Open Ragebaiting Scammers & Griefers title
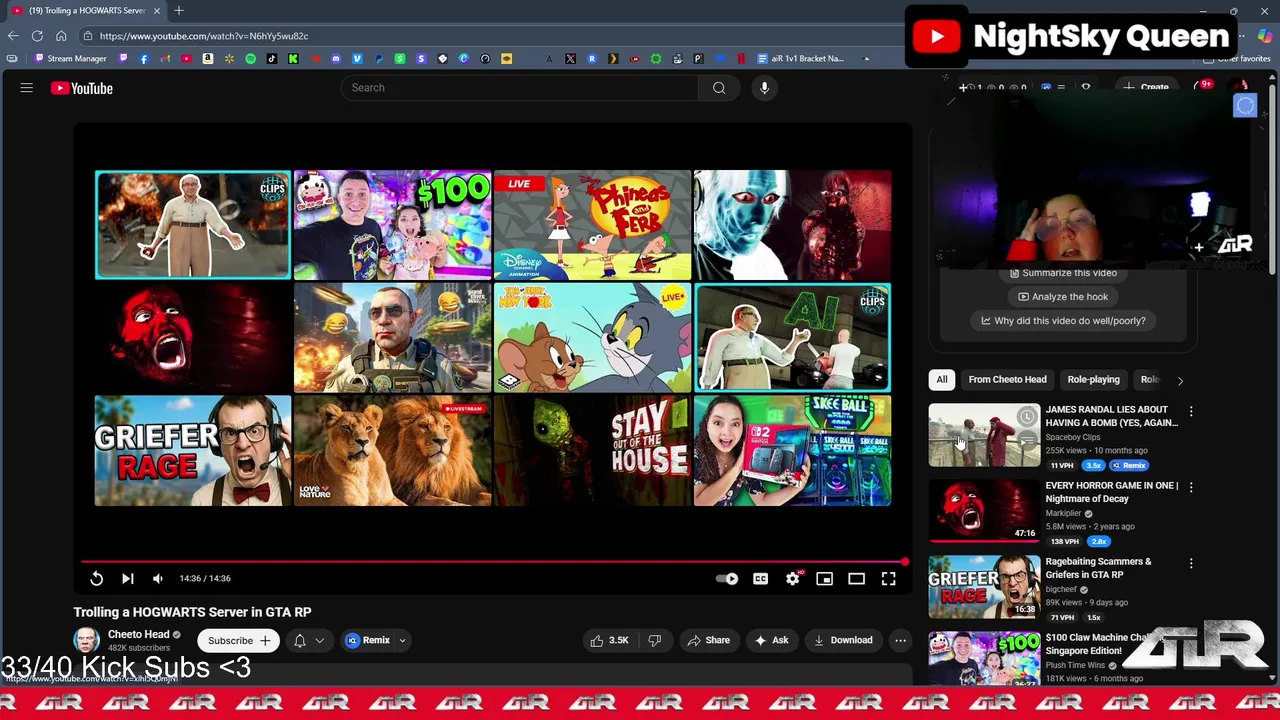 [x=1099, y=568]
